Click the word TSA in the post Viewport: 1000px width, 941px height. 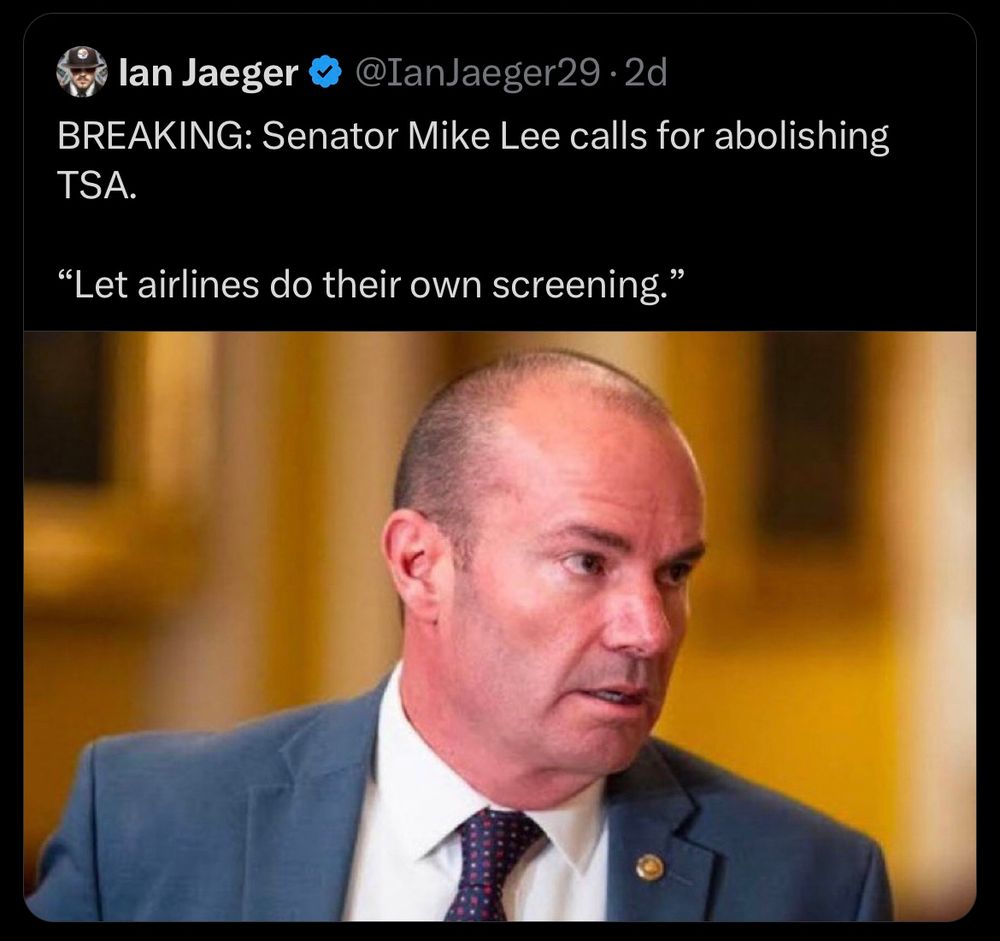(94, 186)
